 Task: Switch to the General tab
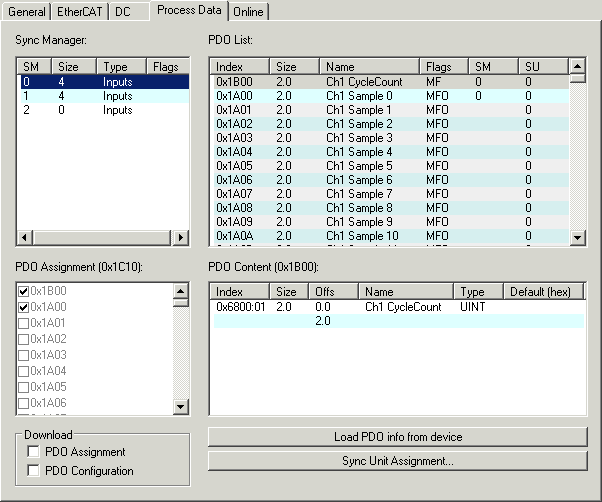coord(26,12)
